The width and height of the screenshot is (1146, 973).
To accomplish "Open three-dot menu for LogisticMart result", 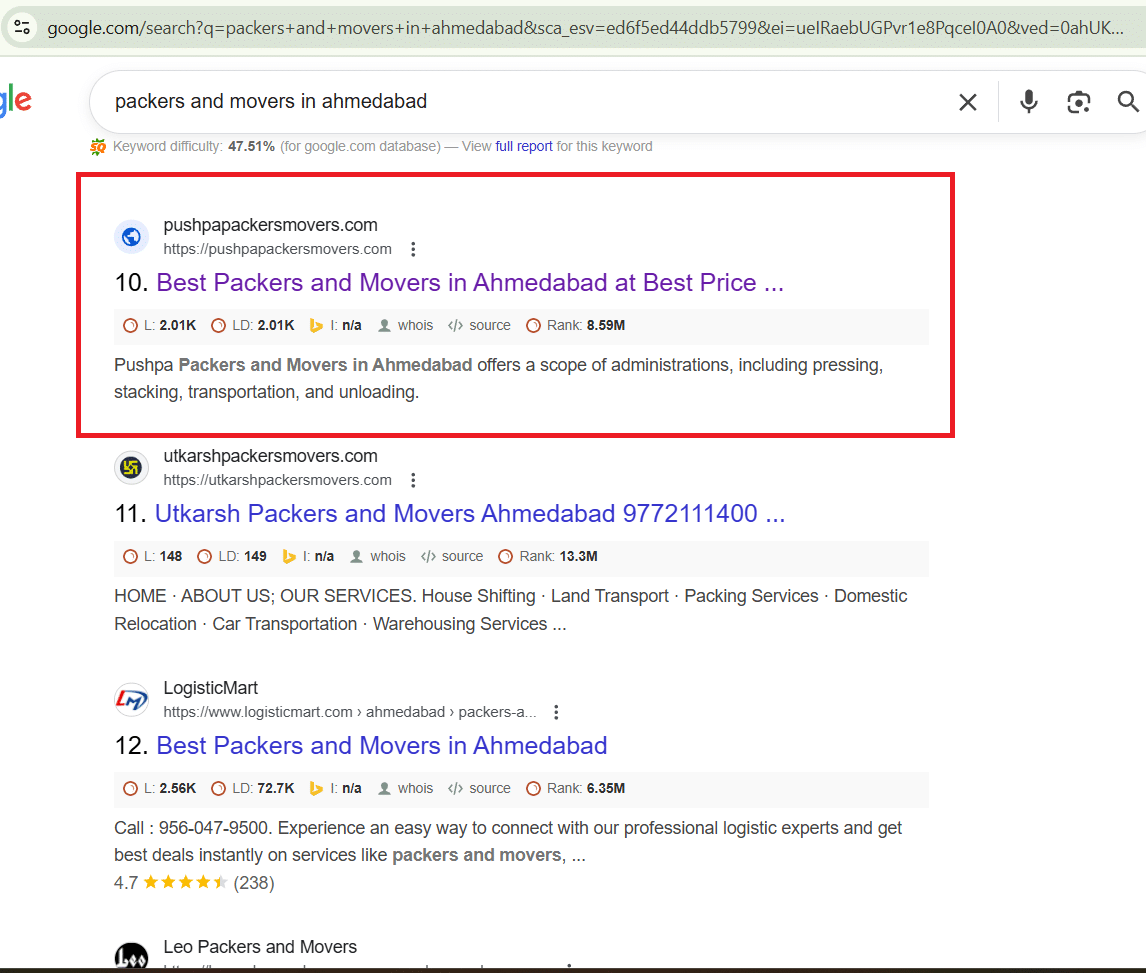I will (x=557, y=712).
